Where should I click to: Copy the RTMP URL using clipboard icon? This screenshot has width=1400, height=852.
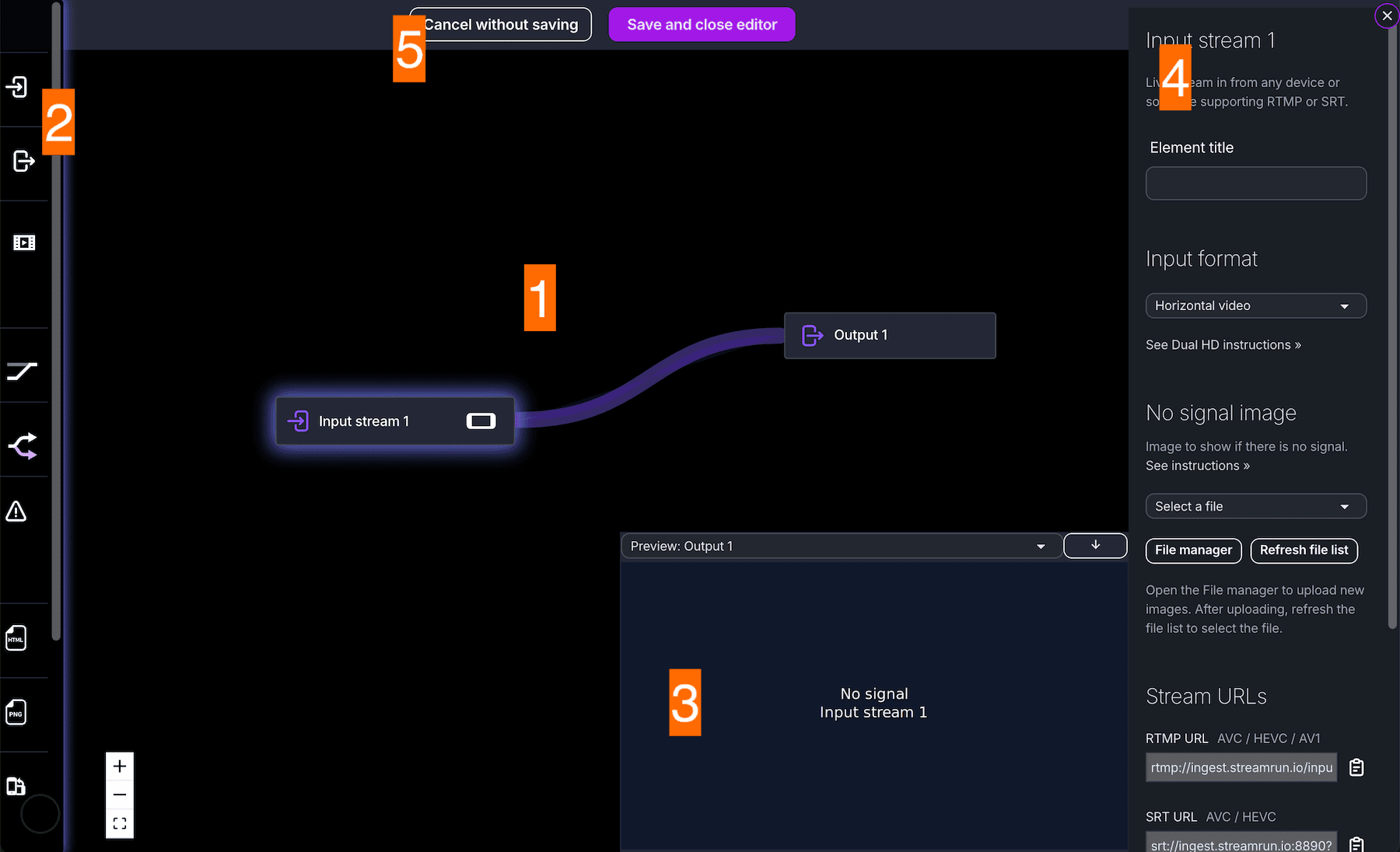click(1356, 767)
